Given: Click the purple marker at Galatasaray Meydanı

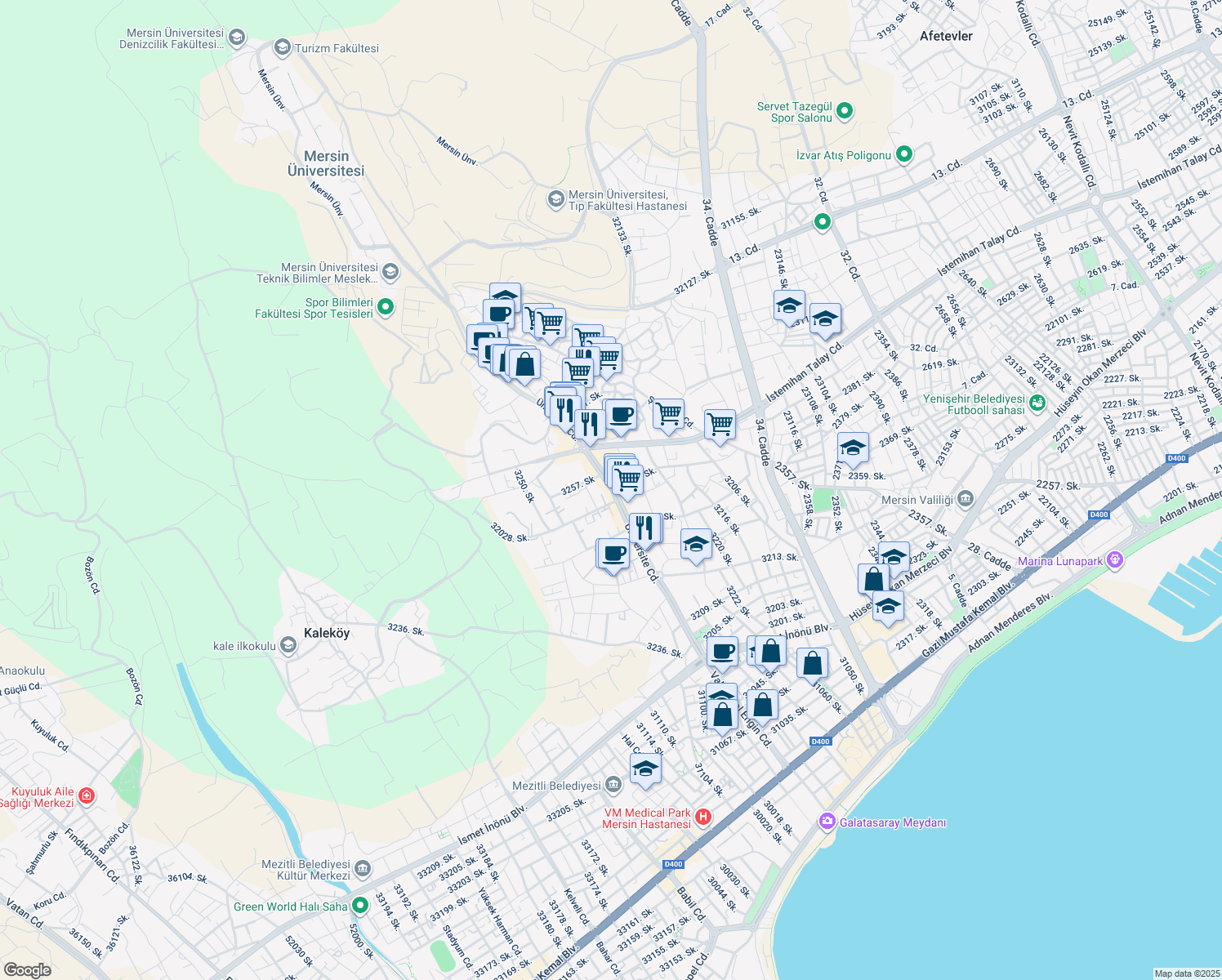Looking at the screenshot, I should 827,822.
